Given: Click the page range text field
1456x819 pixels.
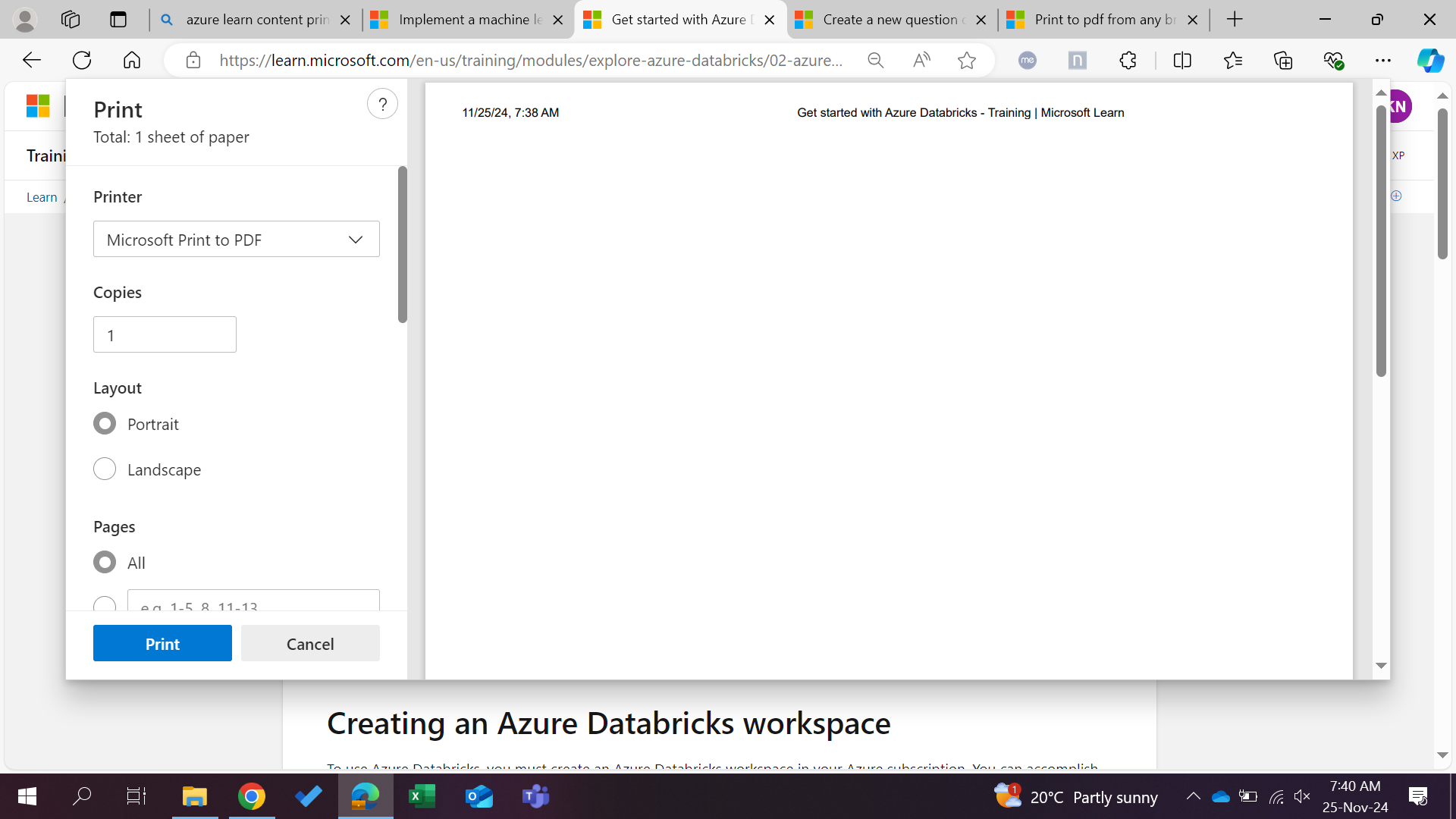Looking at the screenshot, I should [x=253, y=601].
